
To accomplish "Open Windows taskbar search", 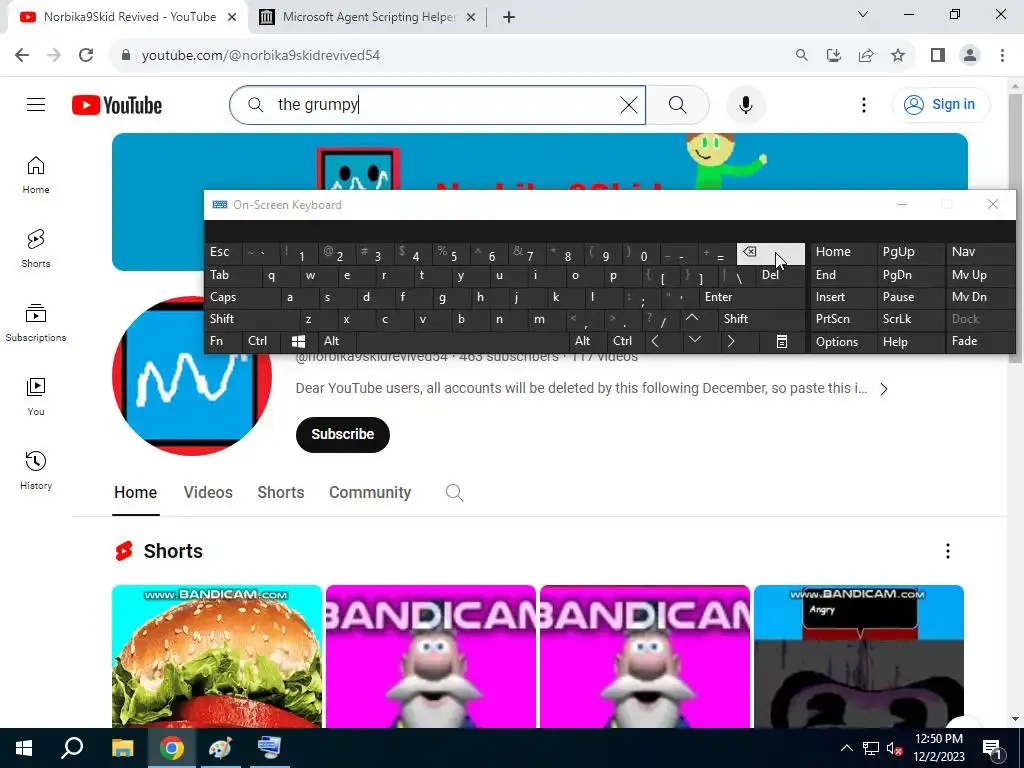I will pyautogui.click(x=72, y=748).
